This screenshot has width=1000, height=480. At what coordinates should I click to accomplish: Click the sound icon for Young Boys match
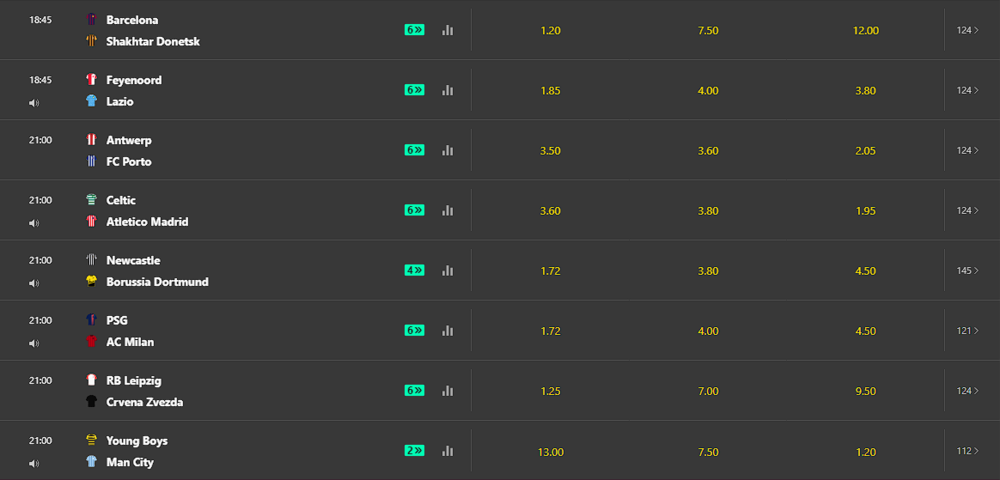point(34,463)
